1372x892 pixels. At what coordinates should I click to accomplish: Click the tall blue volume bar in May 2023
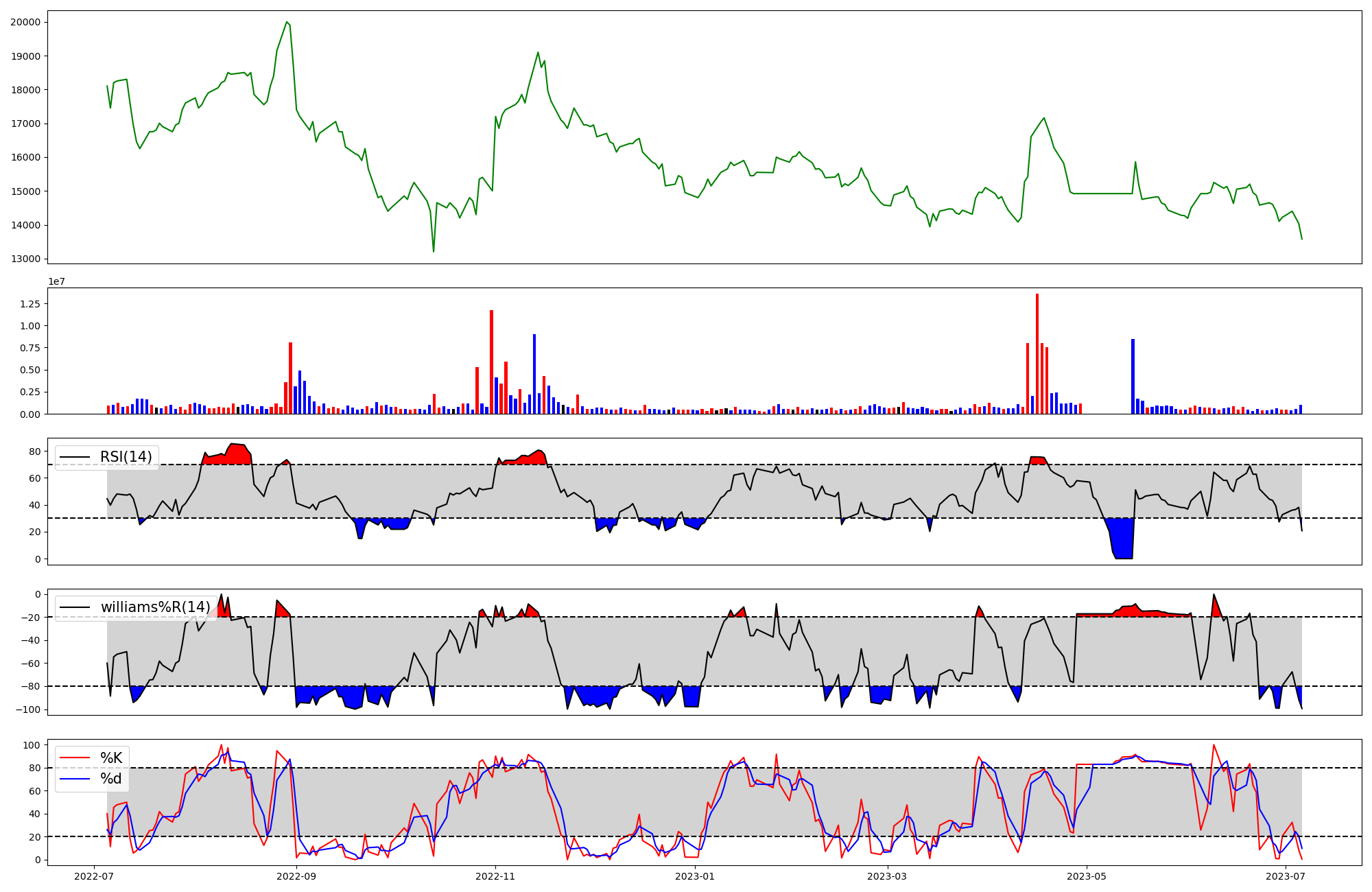[1133, 376]
